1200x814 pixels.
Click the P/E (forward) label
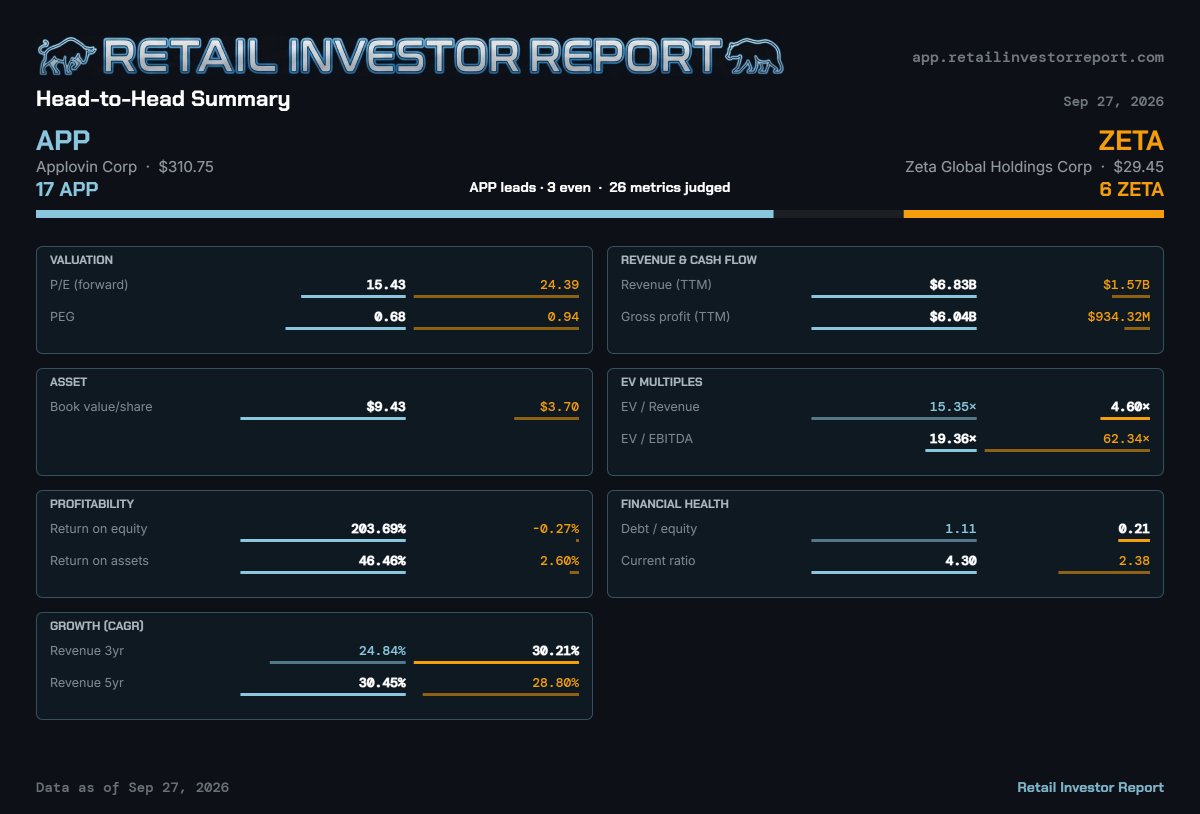[x=89, y=285]
